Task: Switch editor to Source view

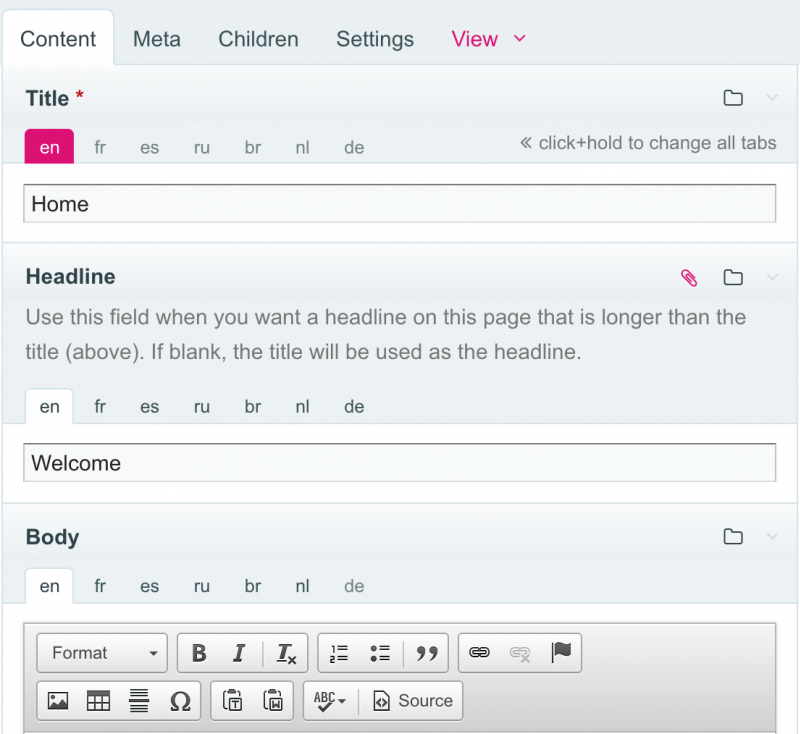Action: (413, 701)
